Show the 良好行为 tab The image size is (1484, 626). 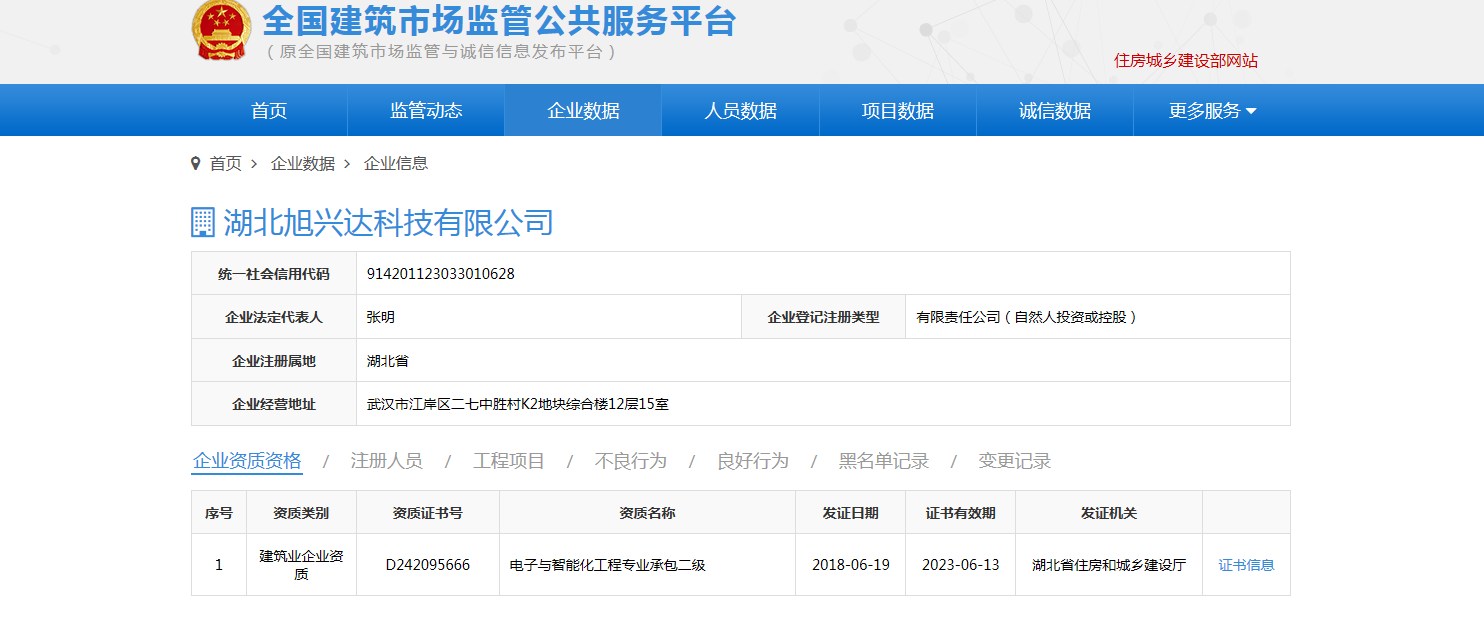[752, 461]
